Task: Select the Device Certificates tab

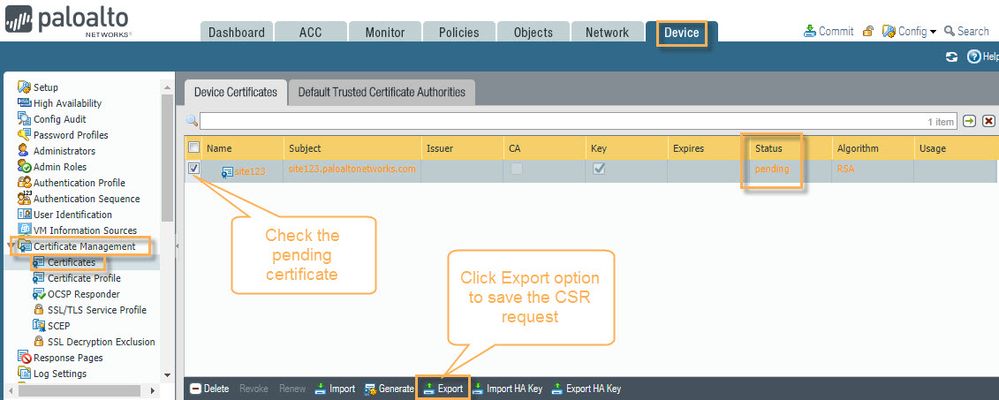Action: click(x=236, y=92)
